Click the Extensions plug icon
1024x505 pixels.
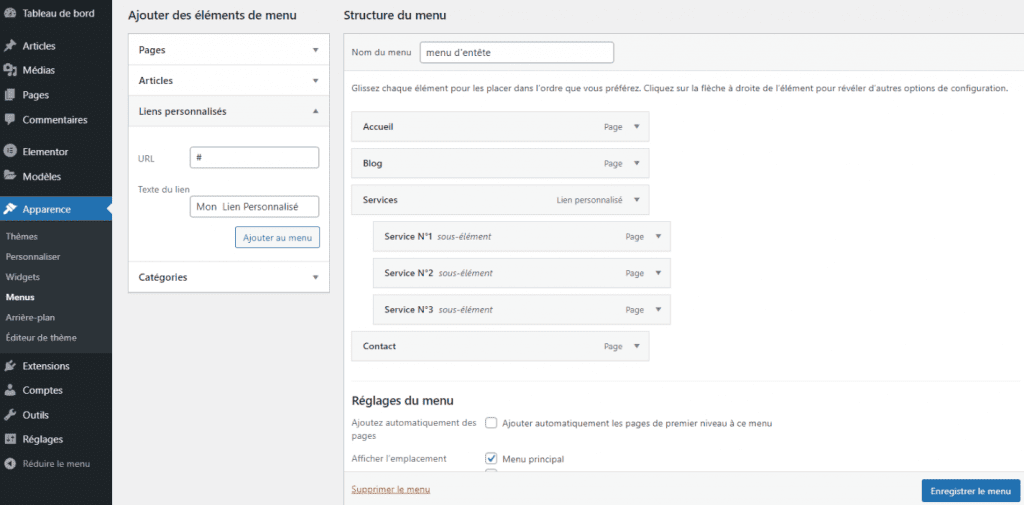(x=10, y=366)
